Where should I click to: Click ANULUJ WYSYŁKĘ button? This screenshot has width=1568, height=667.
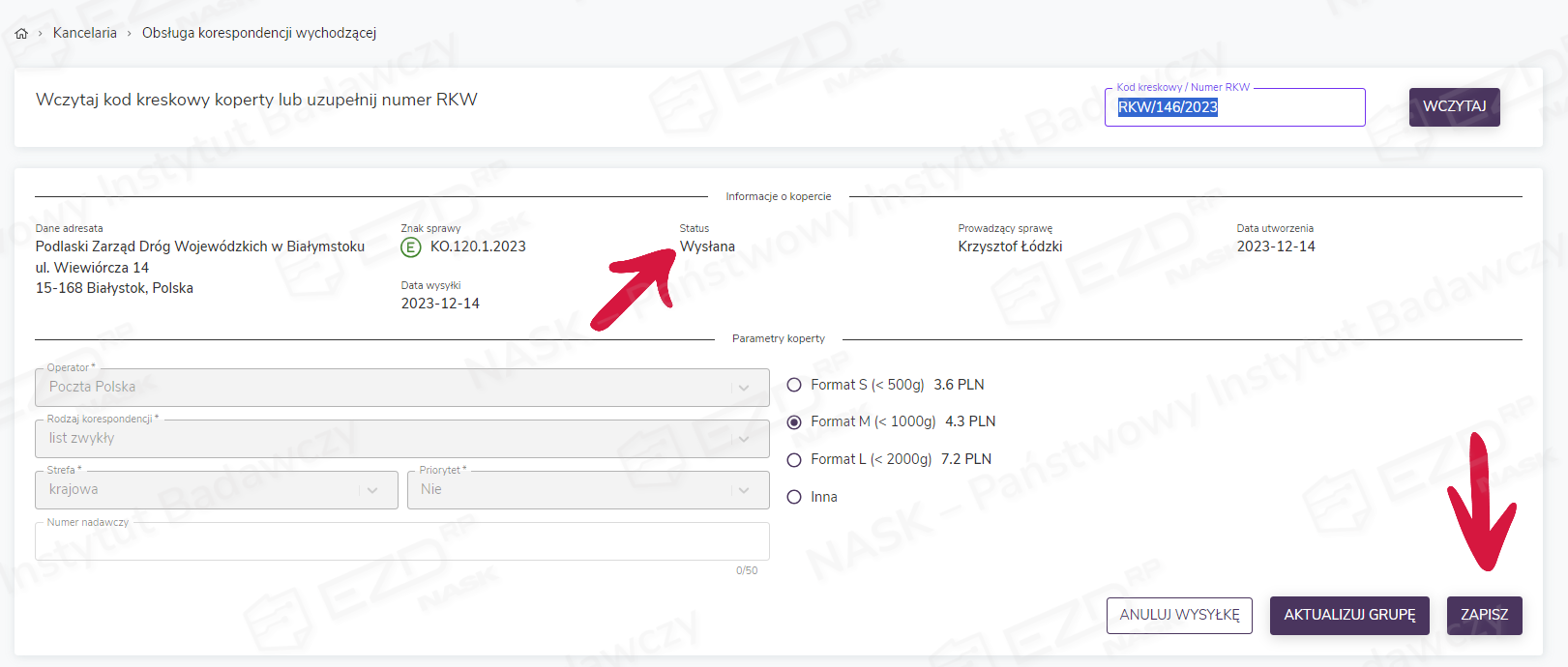point(1179,615)
